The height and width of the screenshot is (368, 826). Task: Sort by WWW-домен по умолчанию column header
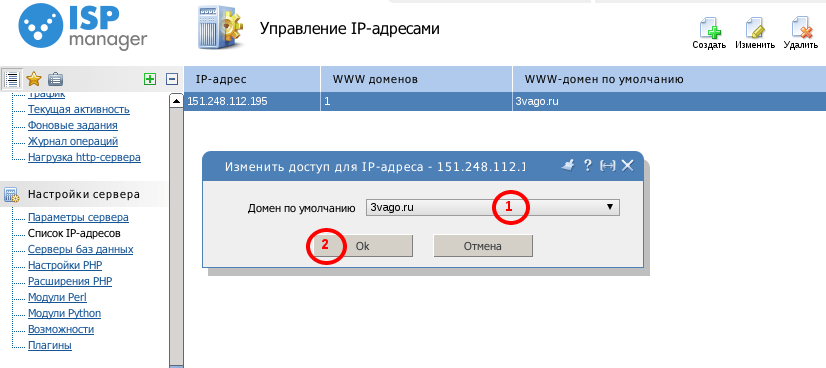coord(669,79)
